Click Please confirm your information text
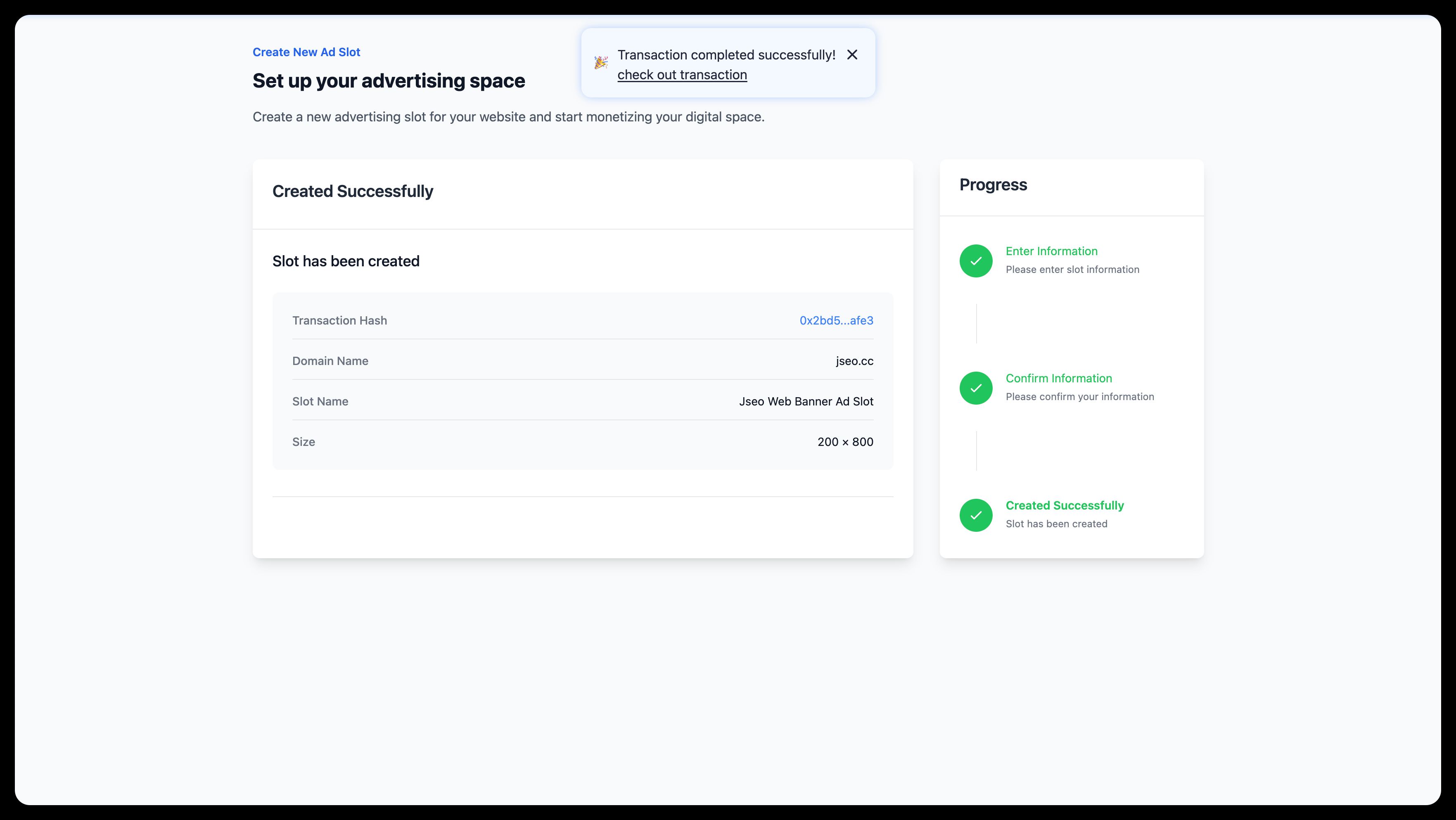Viewport: 1456px width, 820px height. coord(1079,397)
